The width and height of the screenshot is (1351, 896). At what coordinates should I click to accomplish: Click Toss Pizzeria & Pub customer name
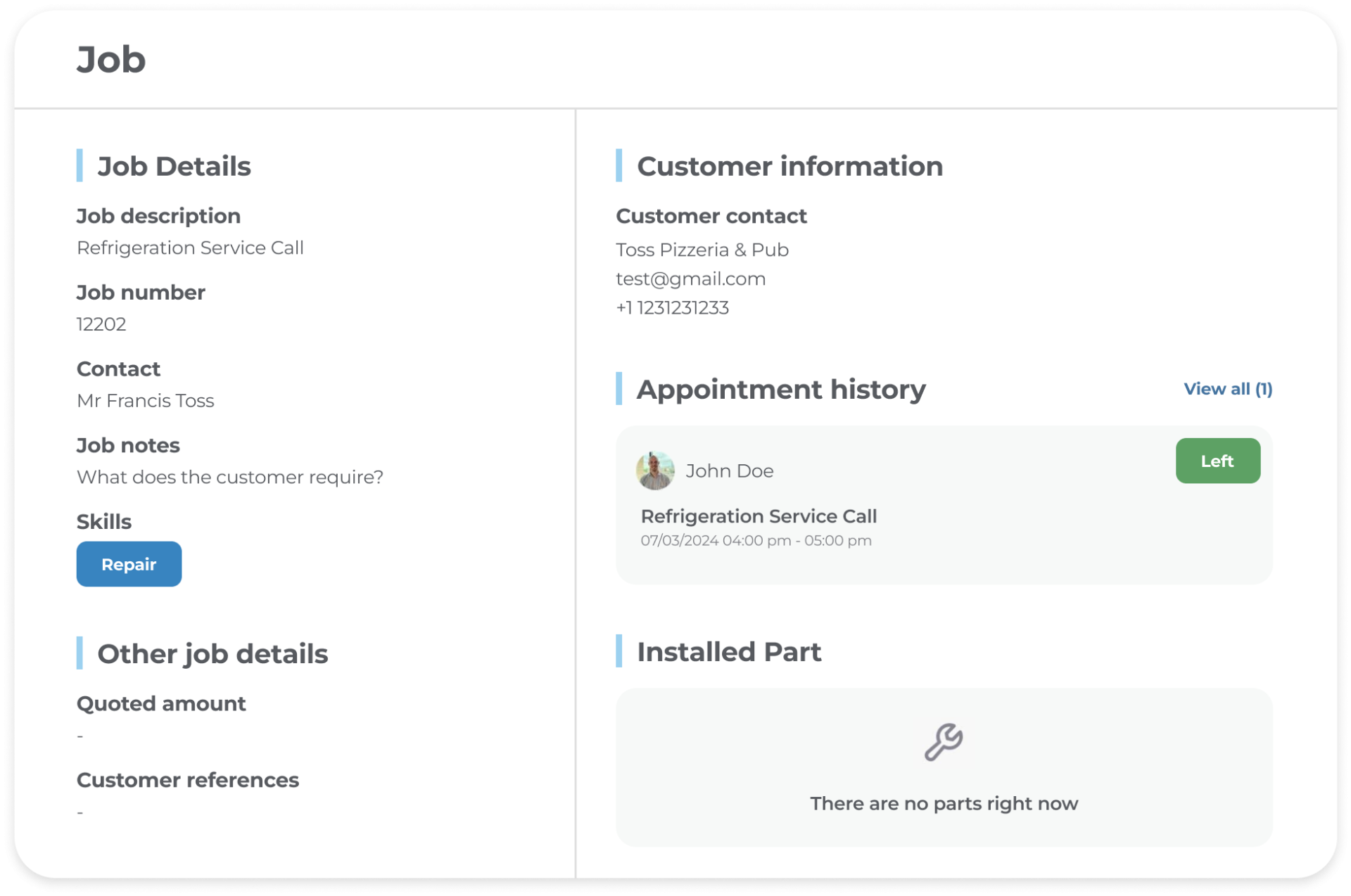coord(702,250)
